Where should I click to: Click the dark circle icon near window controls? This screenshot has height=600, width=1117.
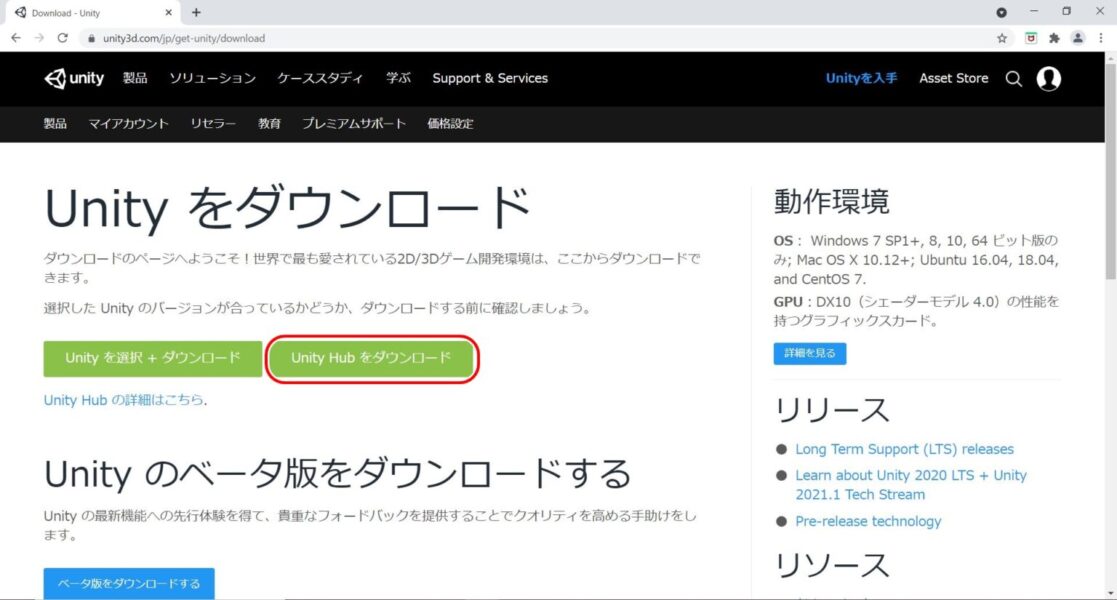coord(1002,12)
